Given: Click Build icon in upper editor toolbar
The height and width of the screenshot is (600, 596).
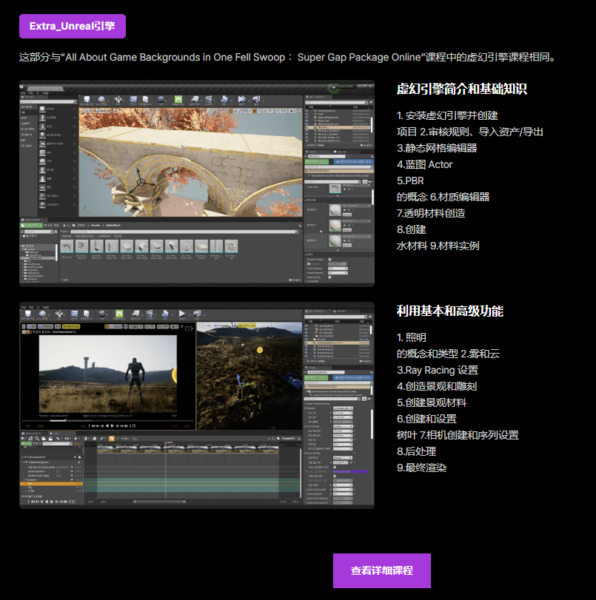Looking at the screenshot, I should click(x=224, y=99).
